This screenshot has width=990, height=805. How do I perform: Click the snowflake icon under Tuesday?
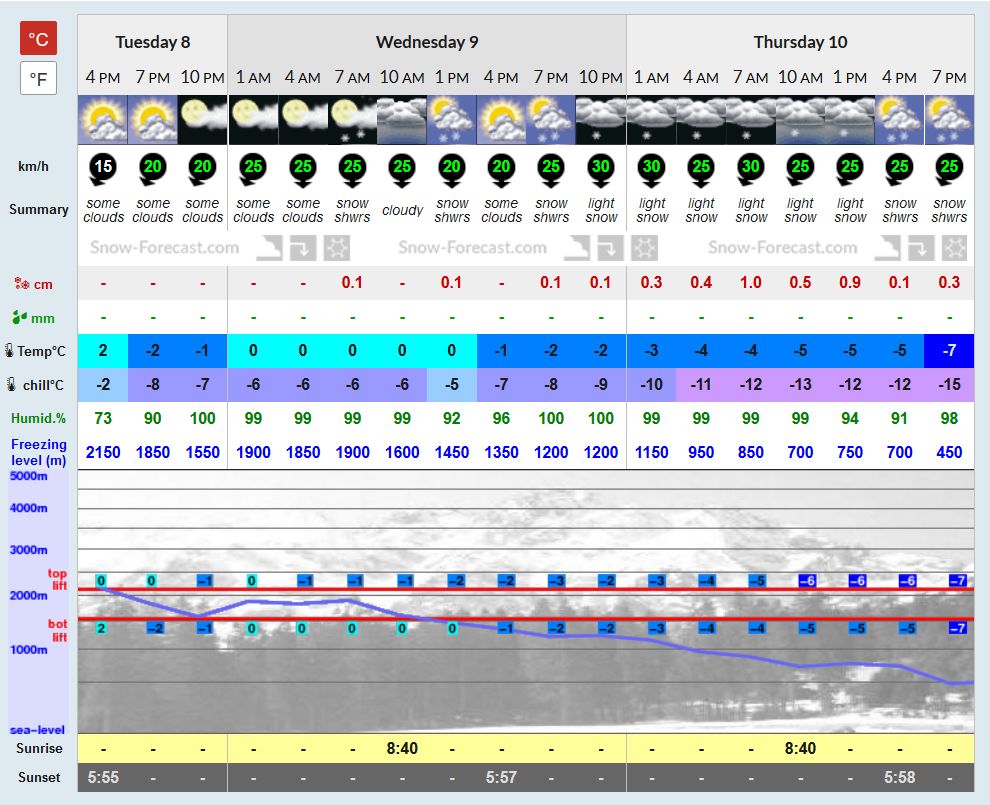click(337, 248)
